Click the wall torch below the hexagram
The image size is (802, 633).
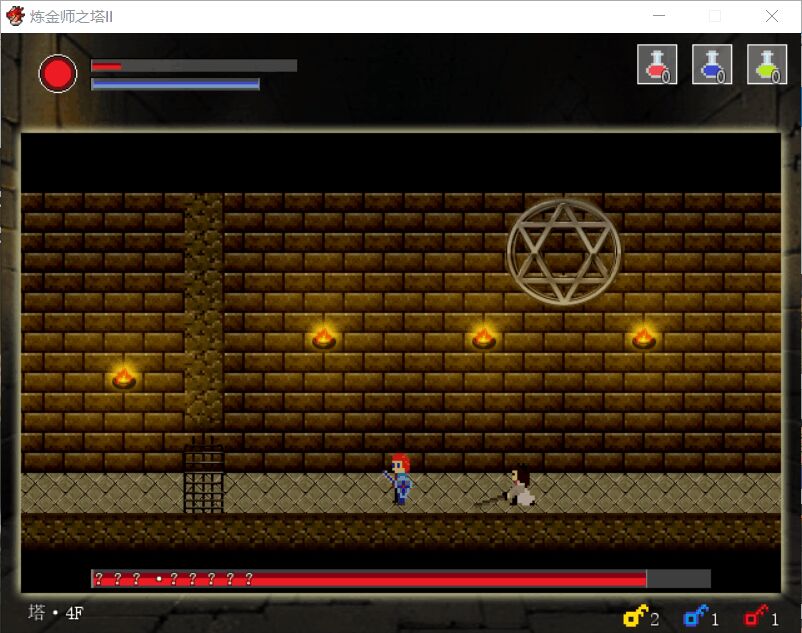[483, 337]
